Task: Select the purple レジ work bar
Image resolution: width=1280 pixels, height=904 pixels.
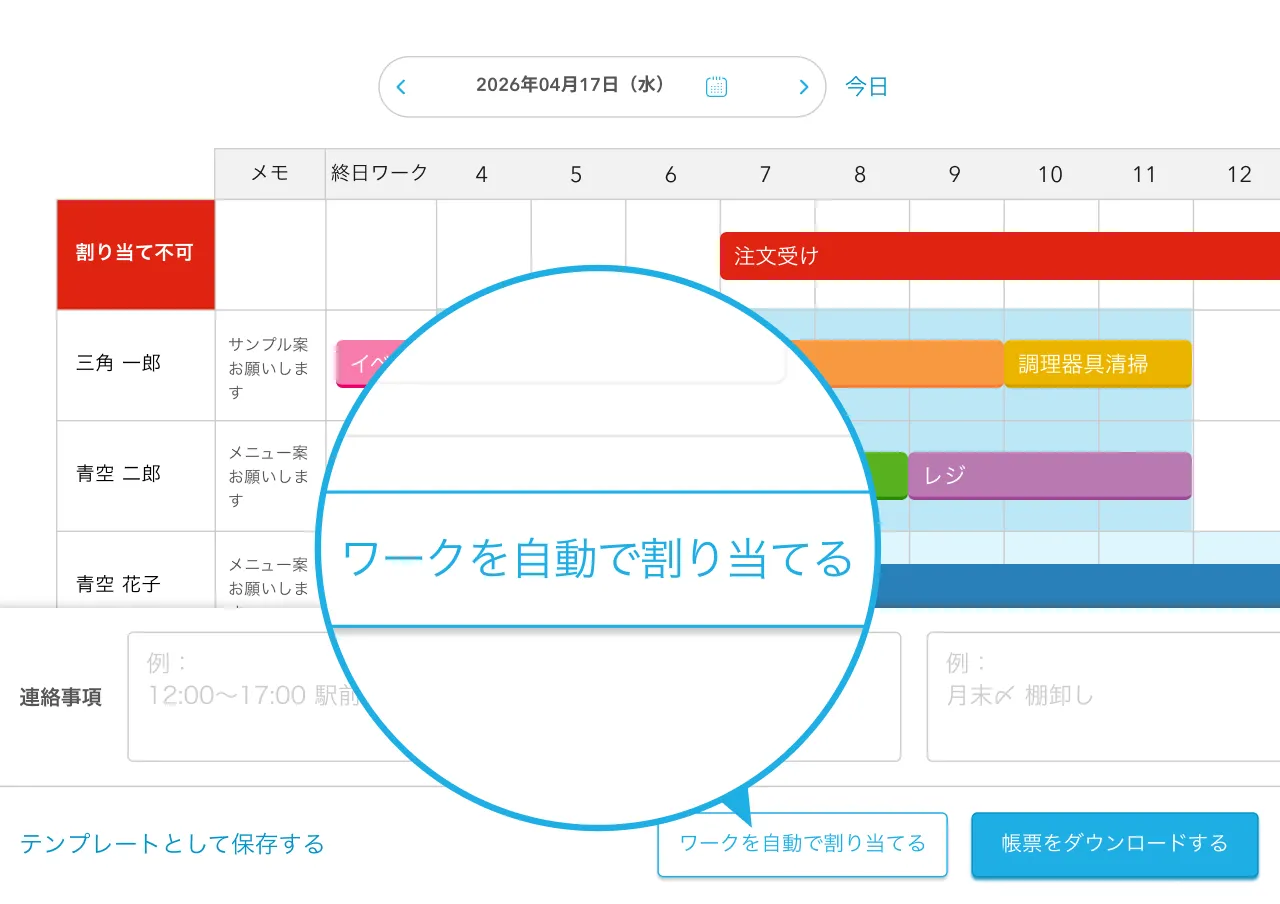Action: tap(1050, 476)
